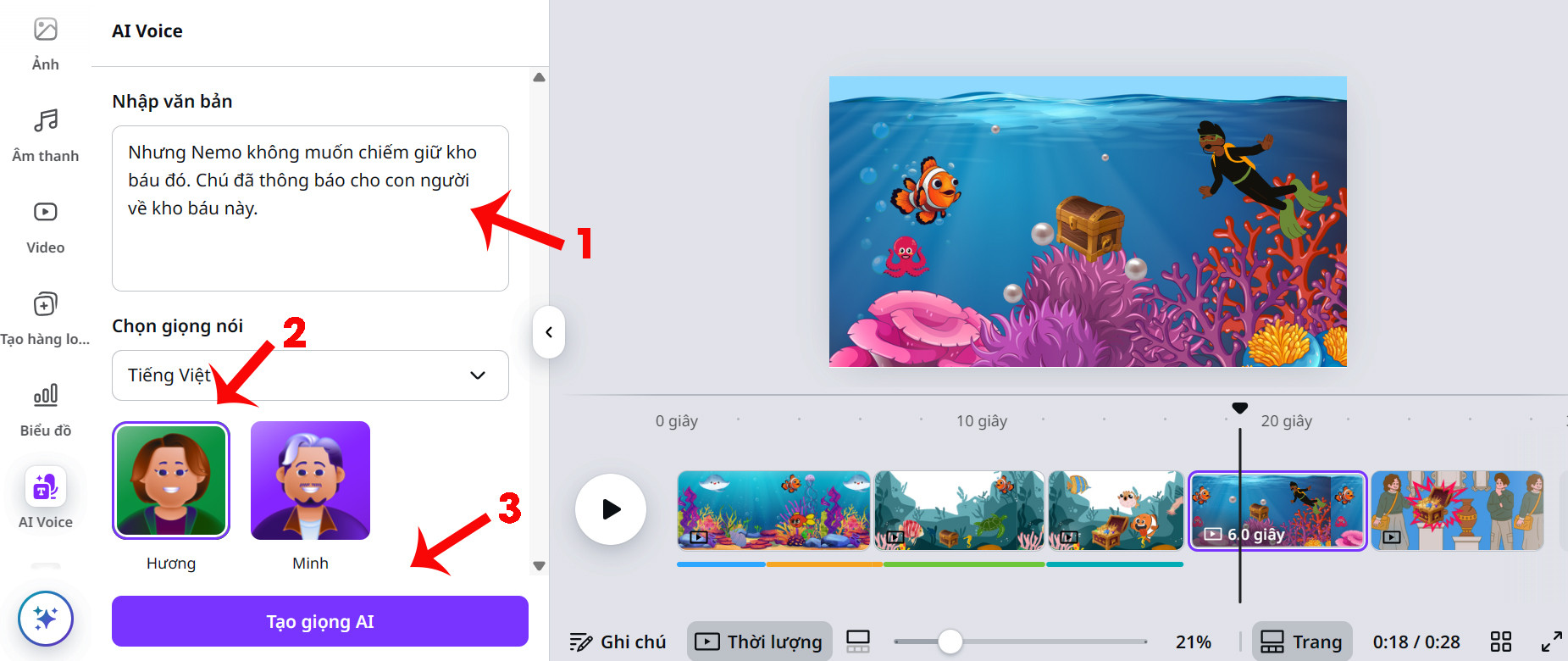Viewport: 1568px width, 661px height.
Task: Click the orange audio track bar
Action: click(825, 564)
